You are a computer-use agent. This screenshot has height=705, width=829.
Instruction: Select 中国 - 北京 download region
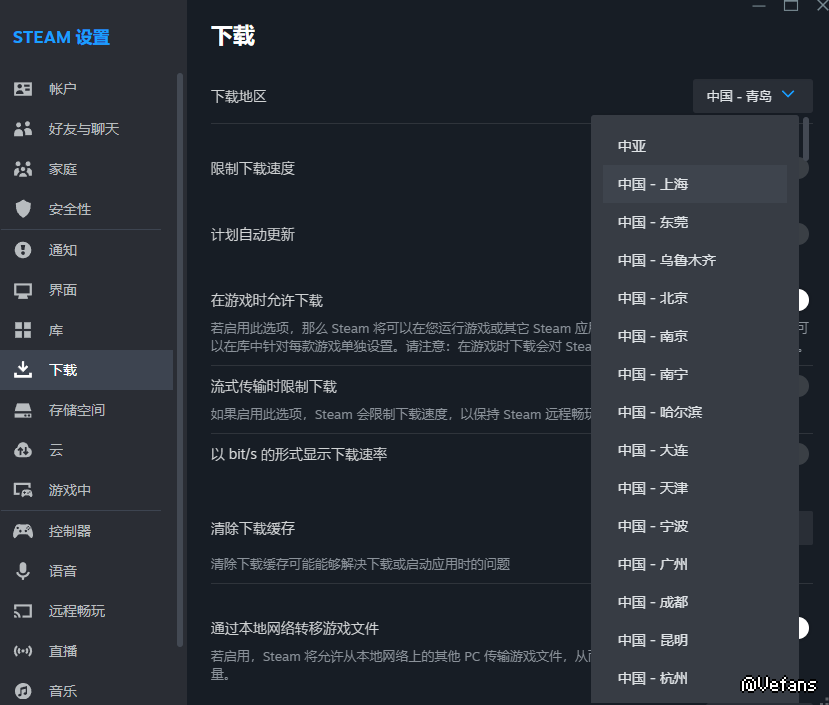(695, 298)
